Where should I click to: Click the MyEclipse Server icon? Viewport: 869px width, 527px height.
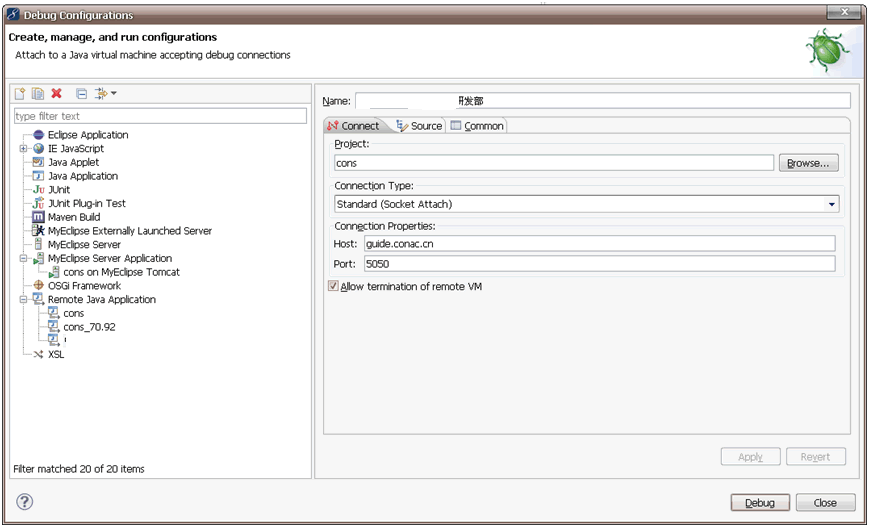pos(38,244)
